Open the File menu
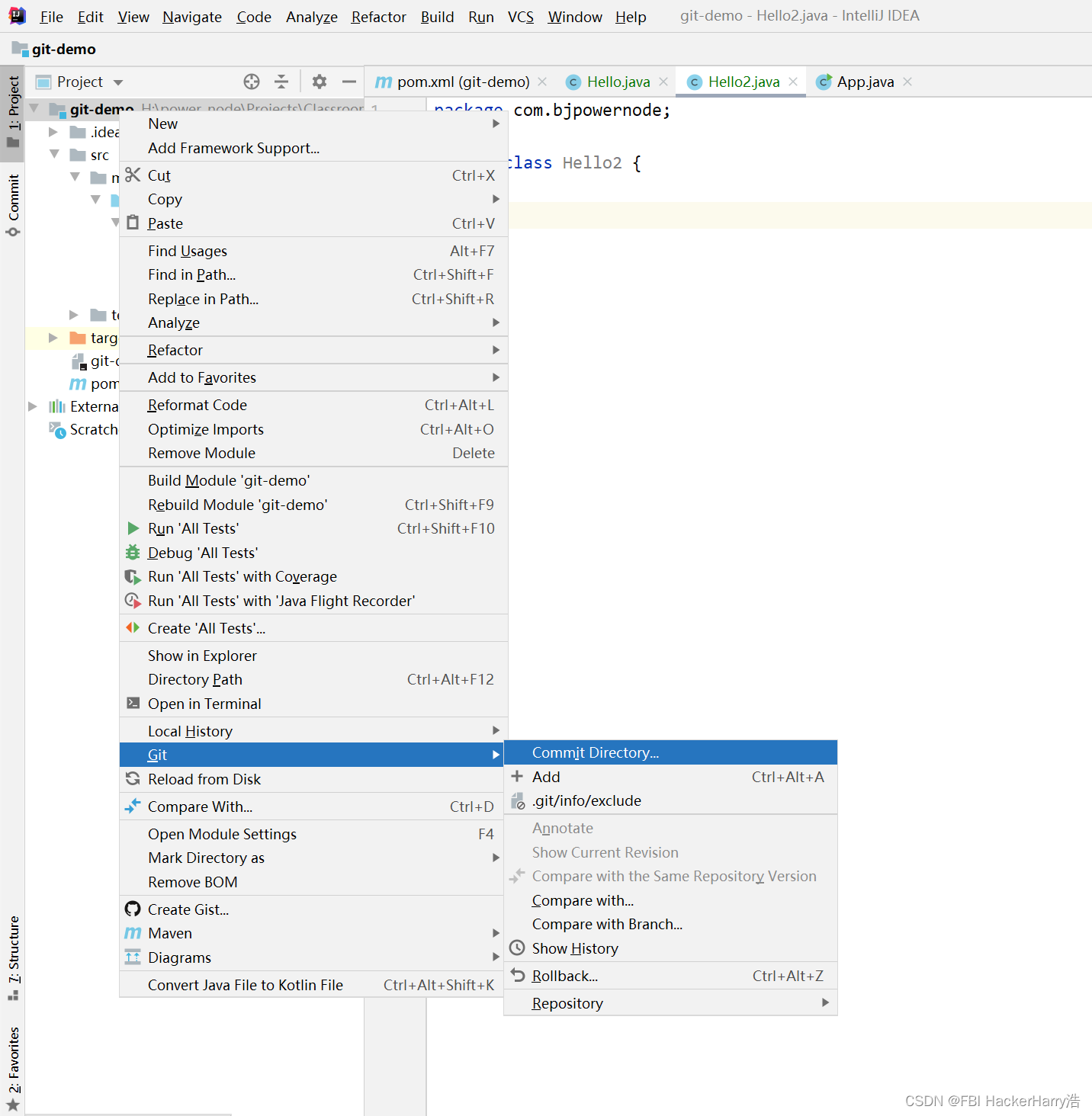The width and height of the screenshot is (1092, 1116). [51, 17]
